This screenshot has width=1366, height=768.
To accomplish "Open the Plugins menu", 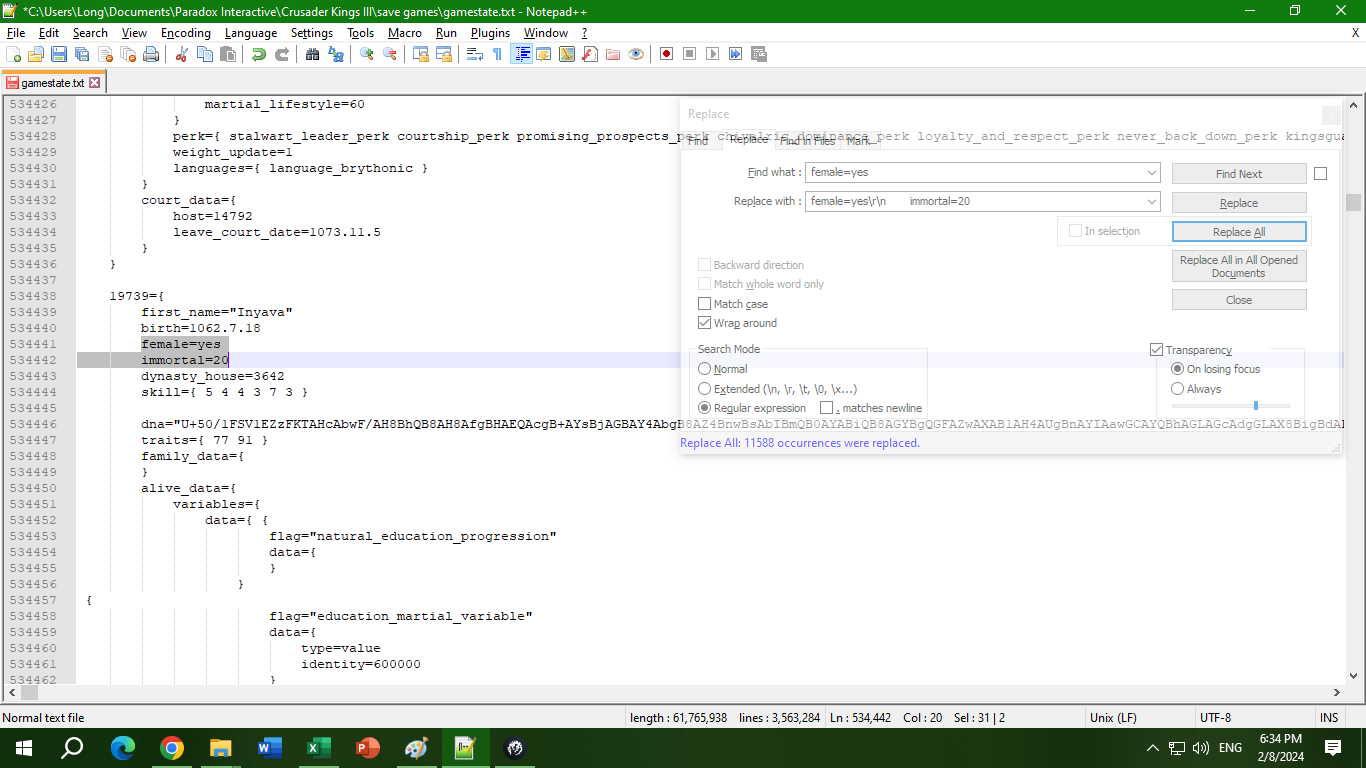I will point(490,33).
